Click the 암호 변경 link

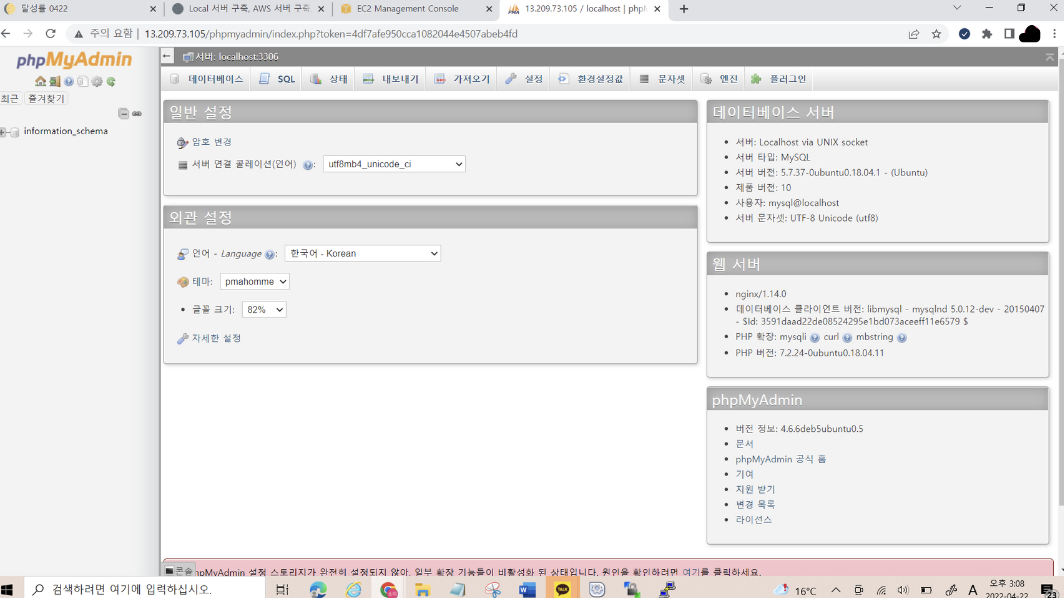(x=212, y=142)
